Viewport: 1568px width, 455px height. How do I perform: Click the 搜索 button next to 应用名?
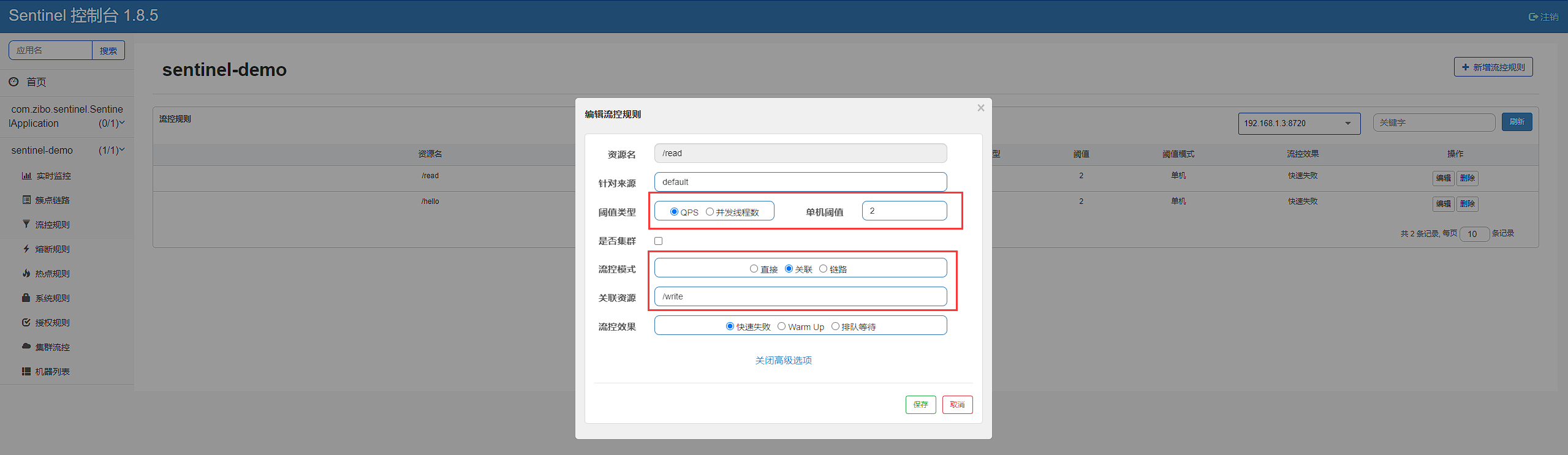tap(108, 51)
